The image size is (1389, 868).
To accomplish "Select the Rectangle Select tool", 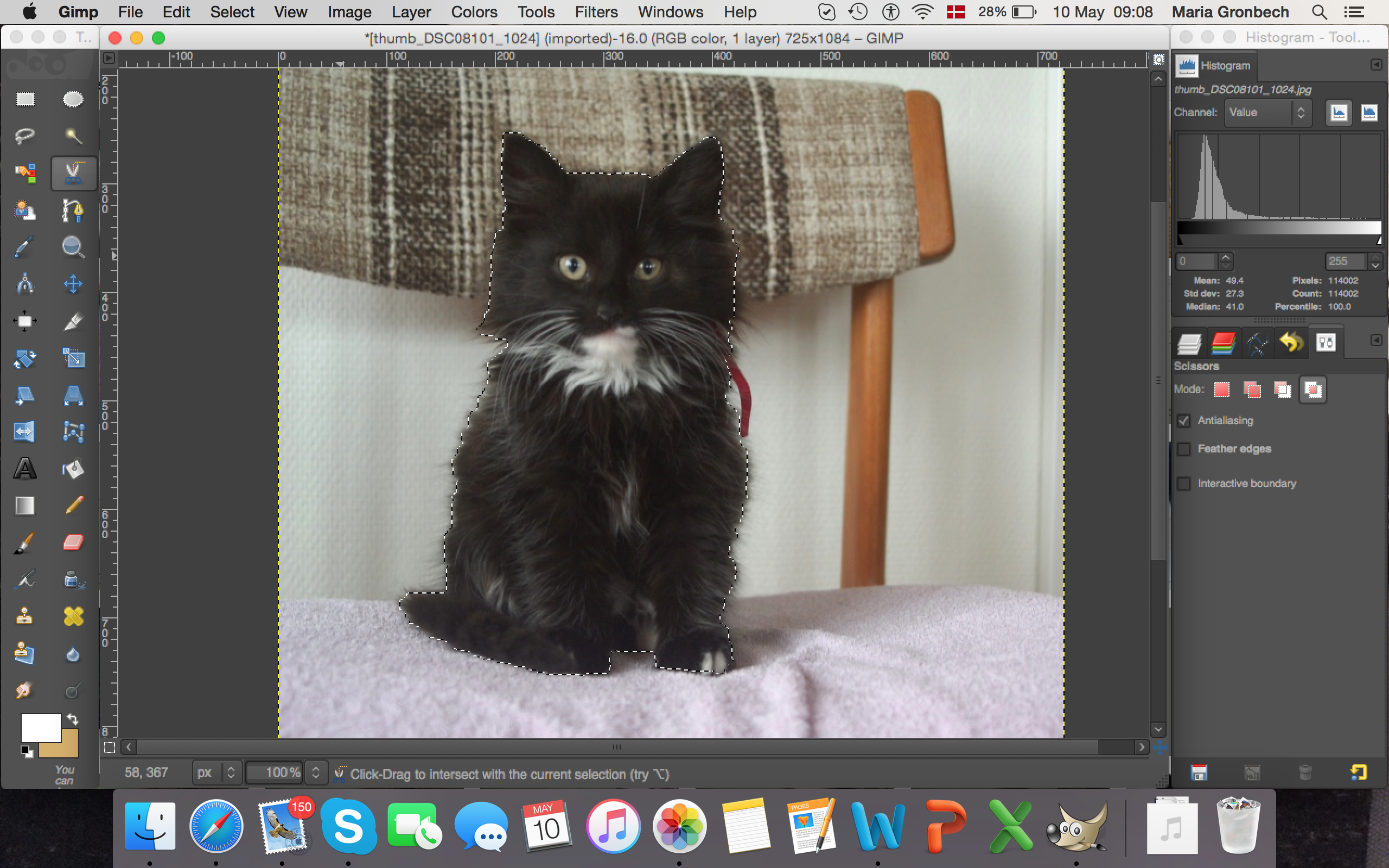I will [24, 99].
